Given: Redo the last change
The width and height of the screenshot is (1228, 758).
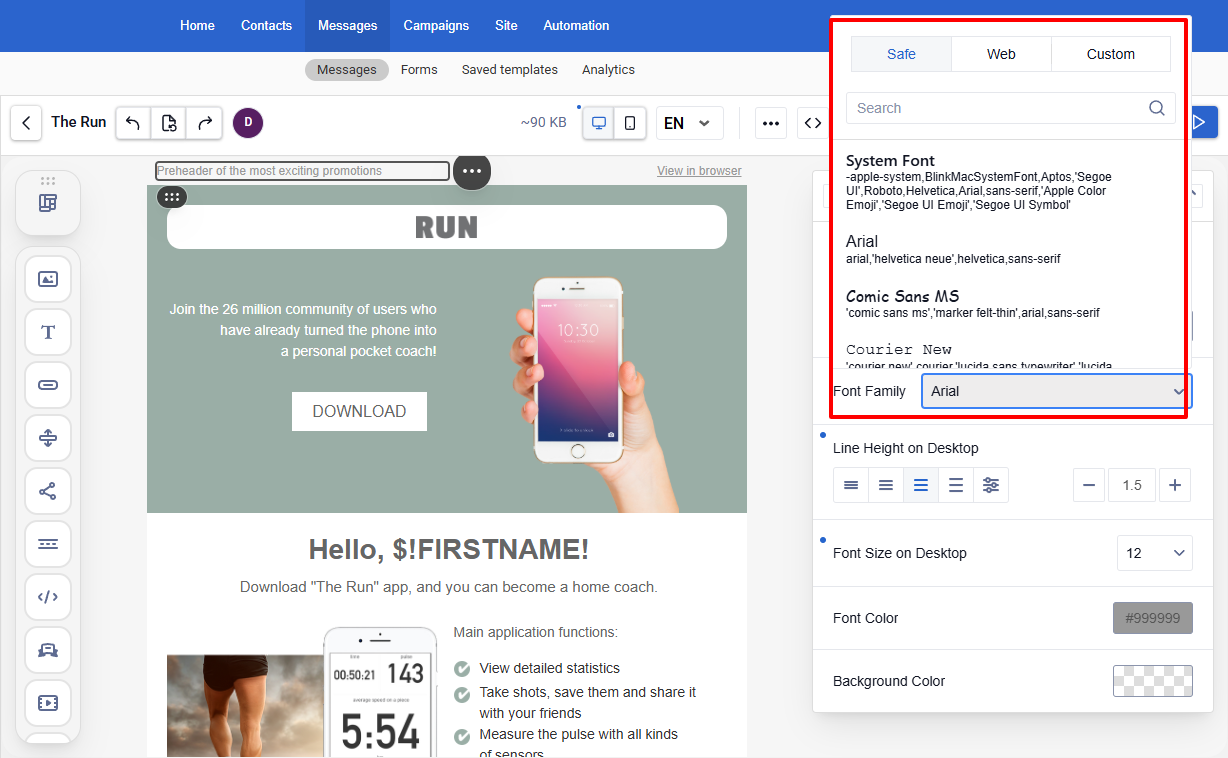Looking at the screenshot, I should tap(205, 123).
